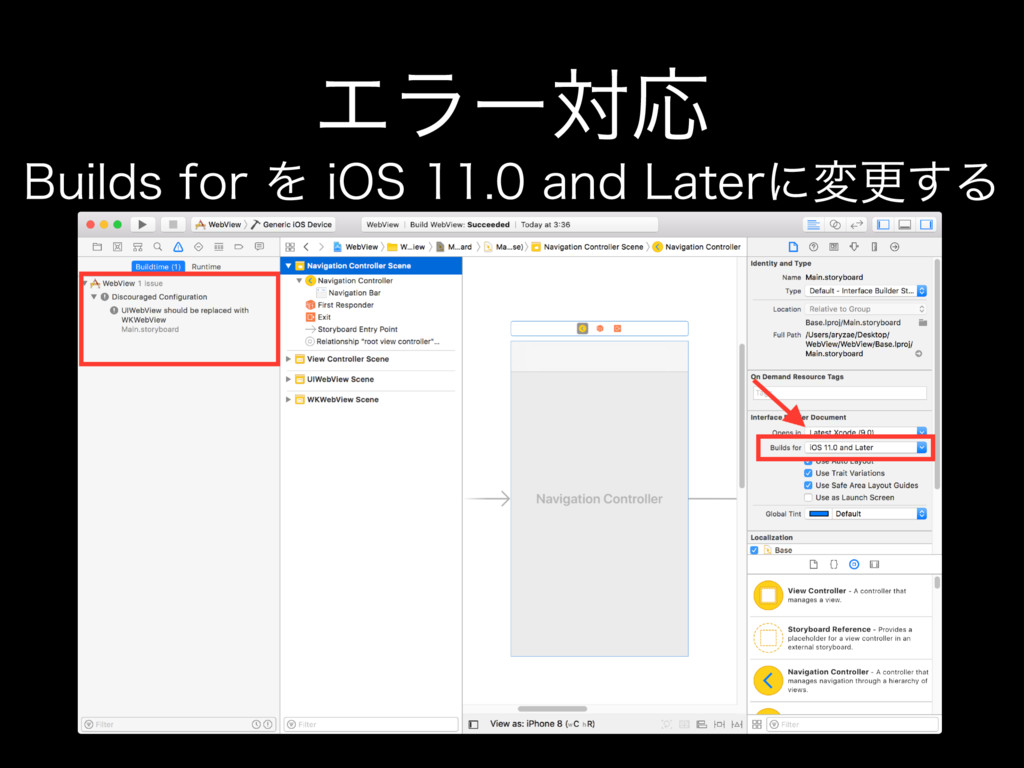Show the Media library filmstrip icon

click(874, 564)
